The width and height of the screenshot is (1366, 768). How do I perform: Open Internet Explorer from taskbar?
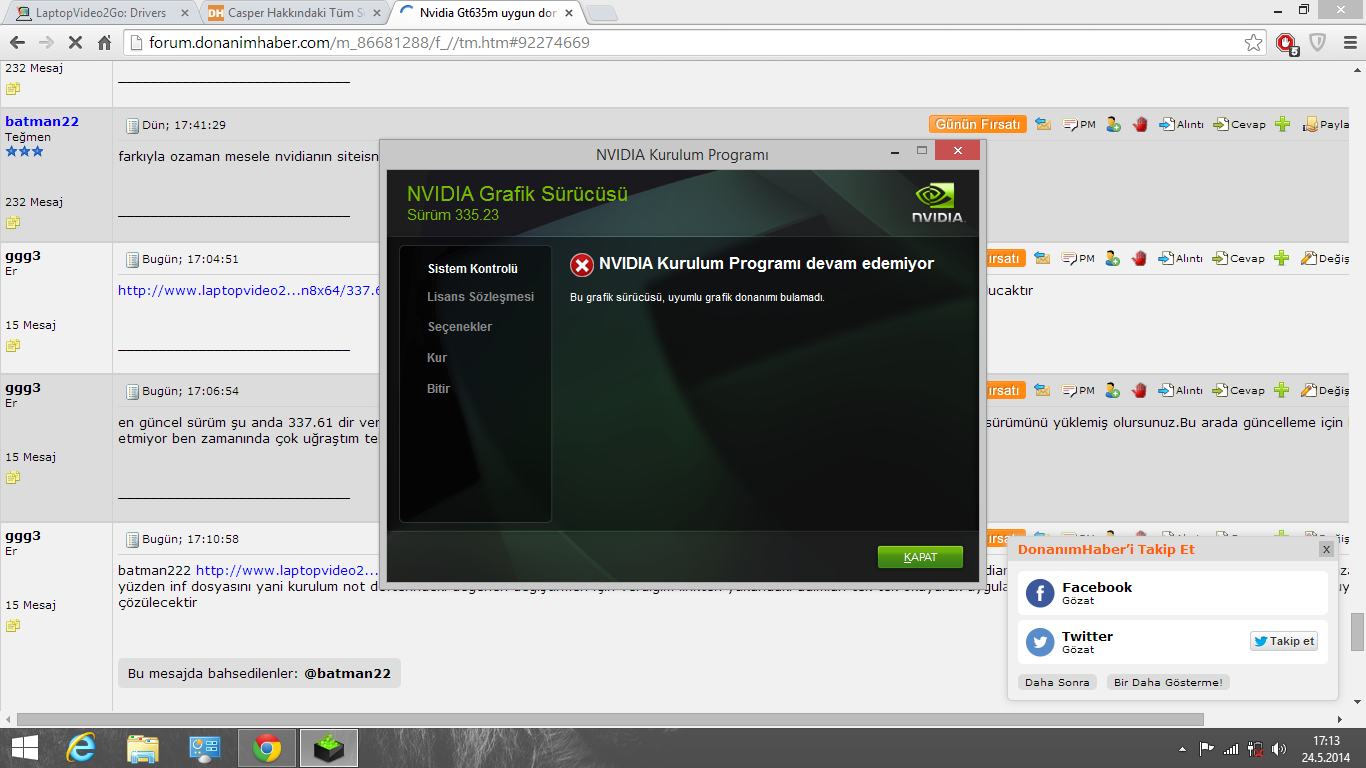point(81,748)
